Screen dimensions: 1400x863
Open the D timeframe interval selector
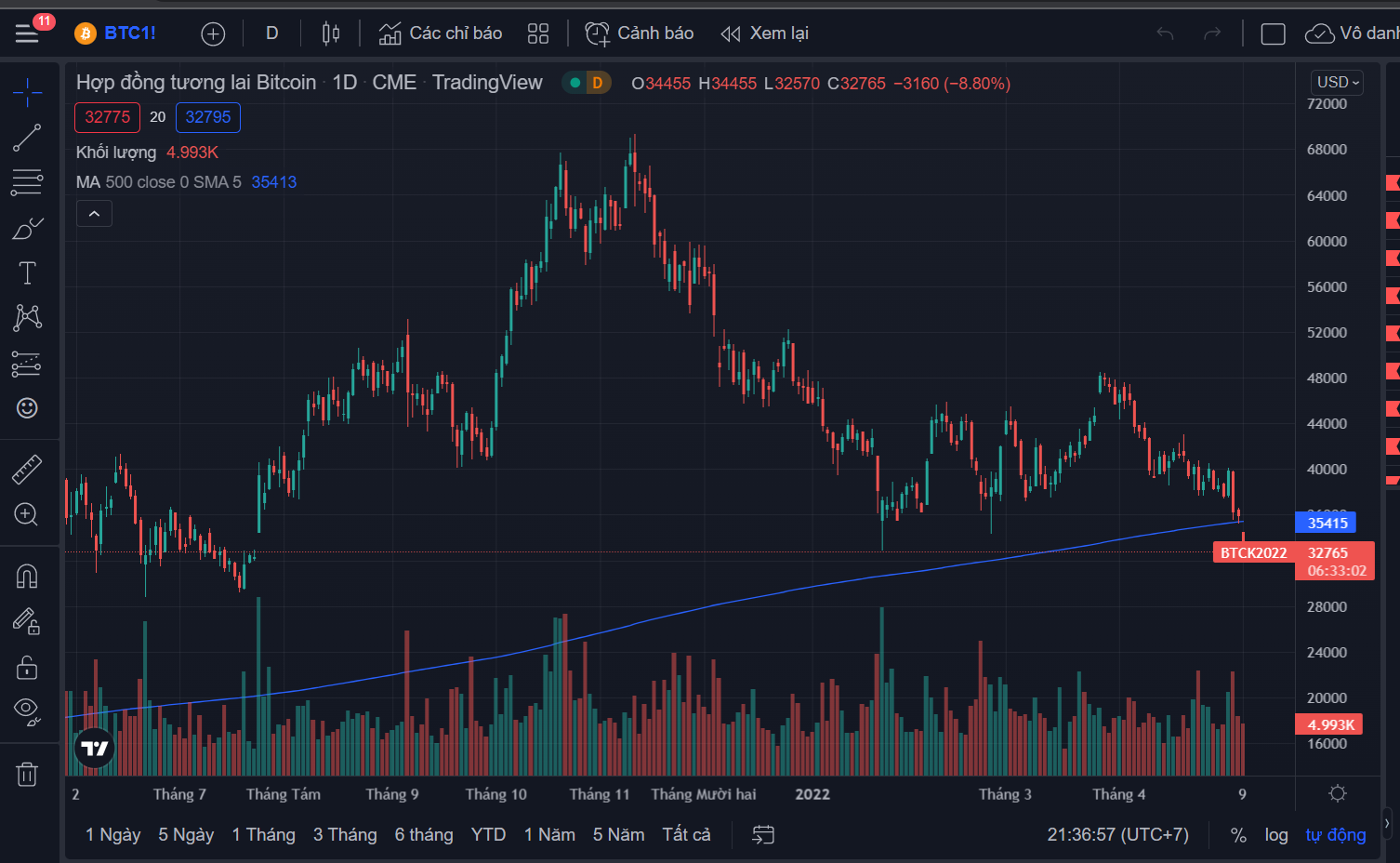272,33
